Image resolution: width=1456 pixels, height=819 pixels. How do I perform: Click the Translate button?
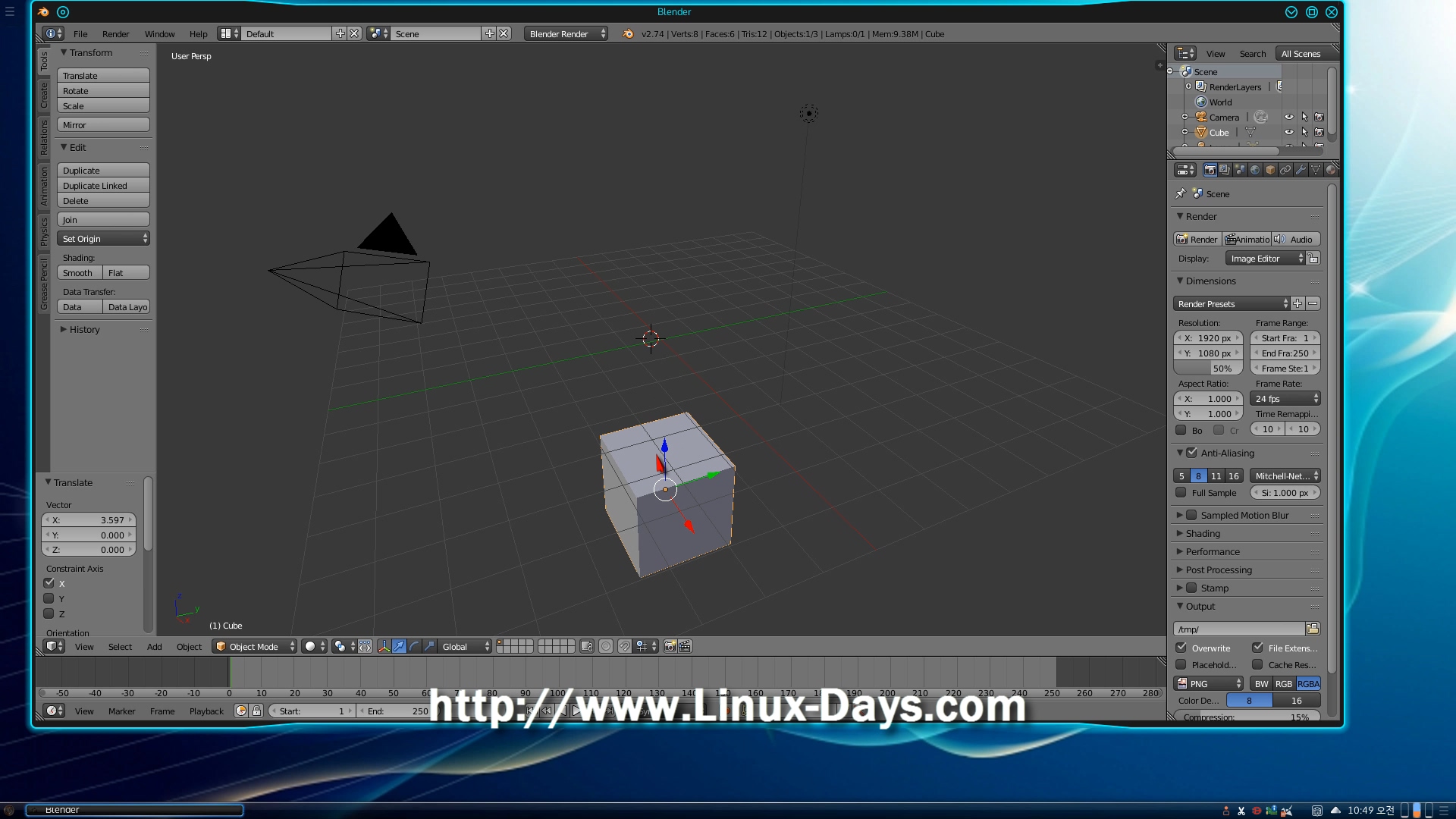103,76
